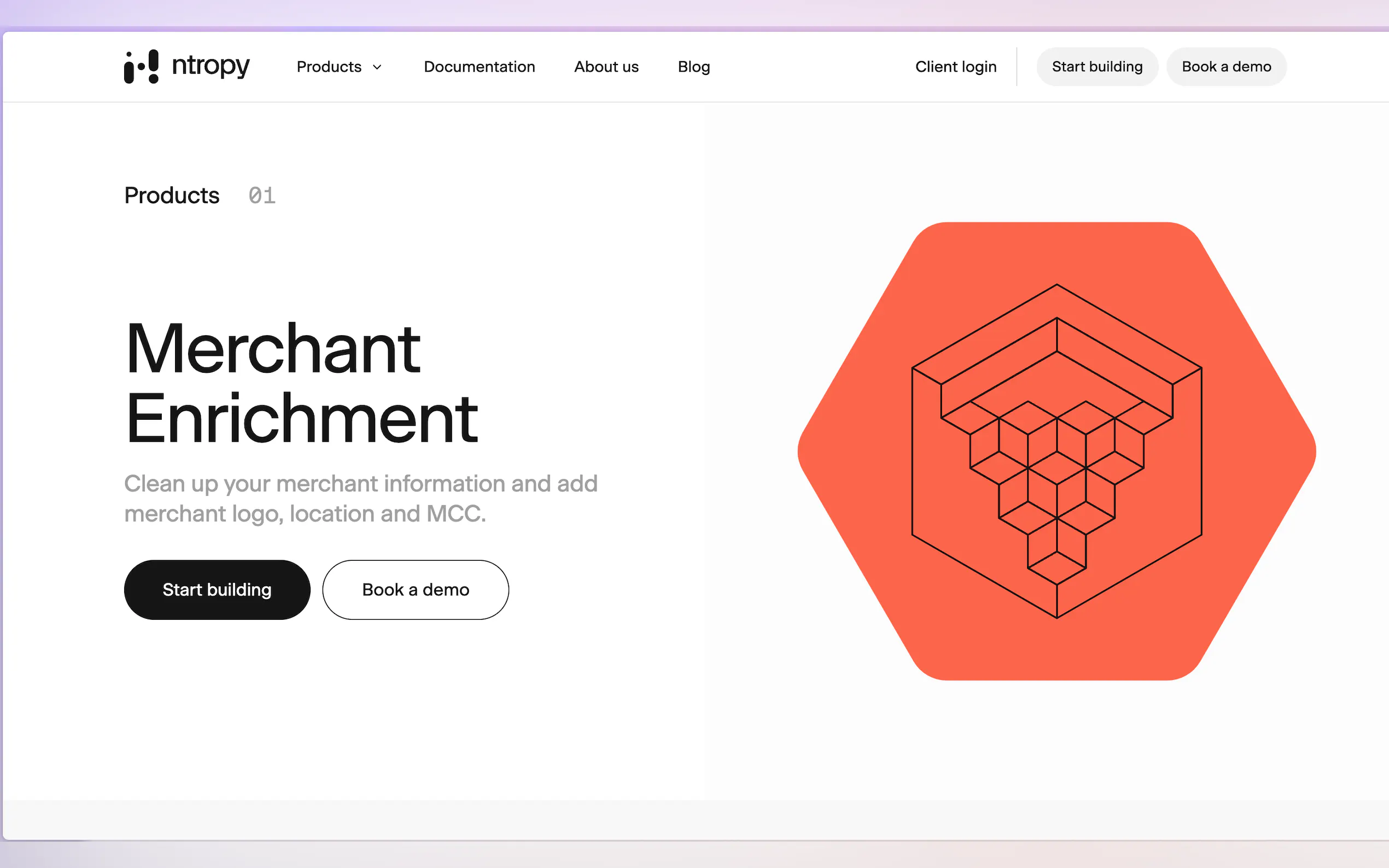Go to the Documentation page
This screenshot has width=1389, height=868.
pos(479,67)
